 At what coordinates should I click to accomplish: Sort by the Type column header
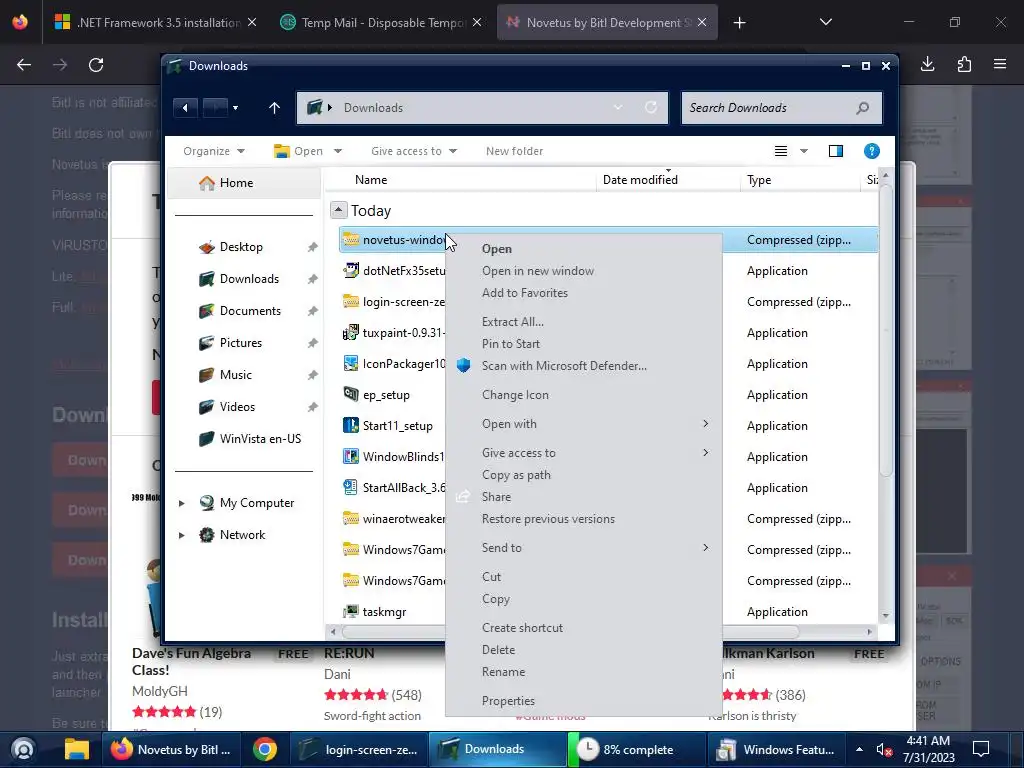[759, 180]
